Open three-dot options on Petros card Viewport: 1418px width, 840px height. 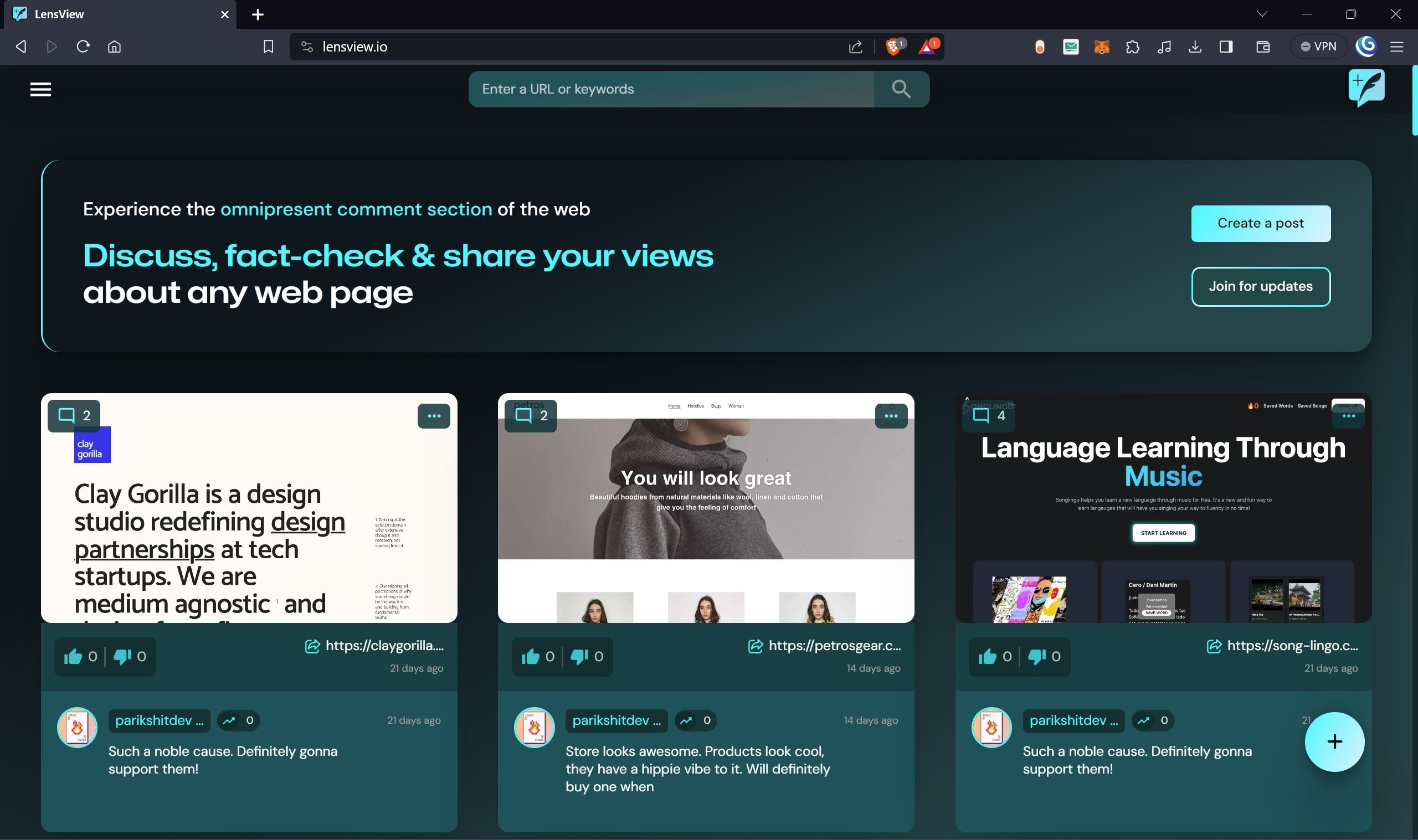click(891, 415)
